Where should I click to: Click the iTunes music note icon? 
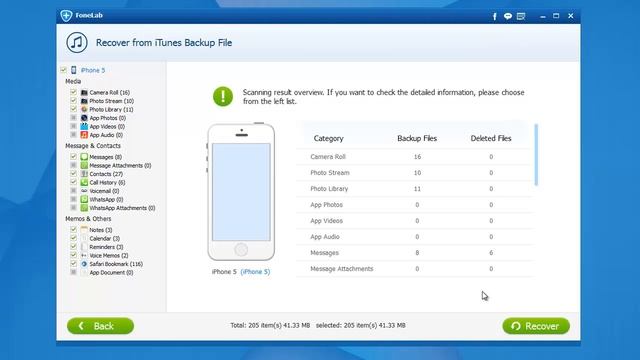(x=77, y=42)
